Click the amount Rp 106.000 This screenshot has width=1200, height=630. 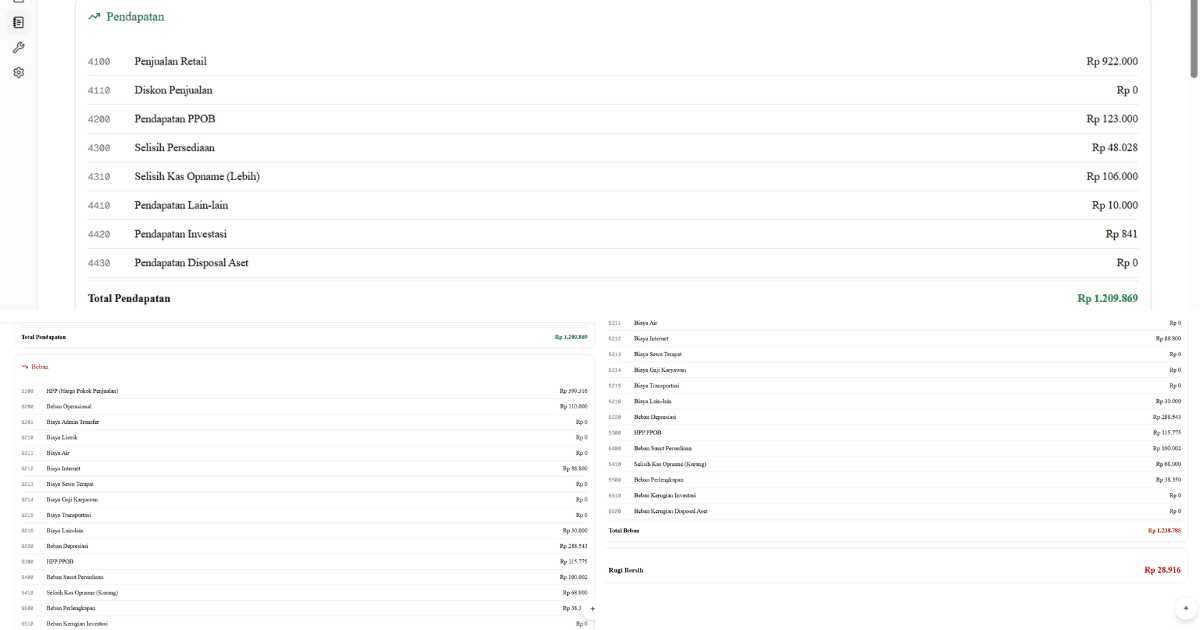coord(1112,177)
